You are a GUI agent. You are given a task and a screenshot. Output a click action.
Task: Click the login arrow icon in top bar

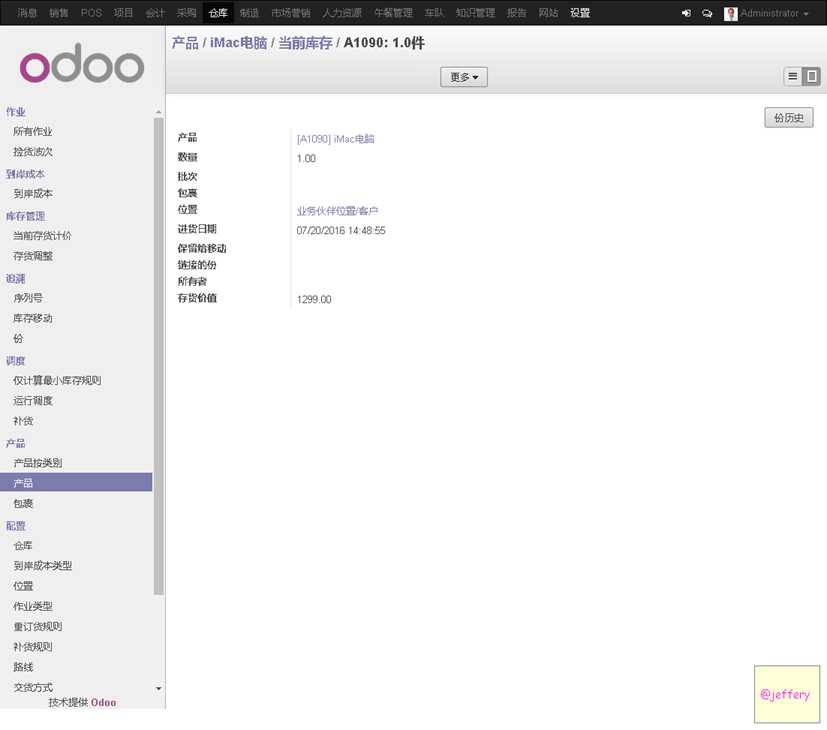(686, 13)
